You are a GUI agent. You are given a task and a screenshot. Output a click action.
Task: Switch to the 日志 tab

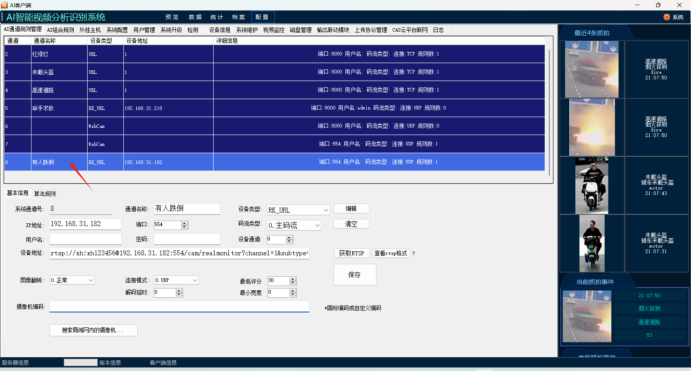[438, 30]
